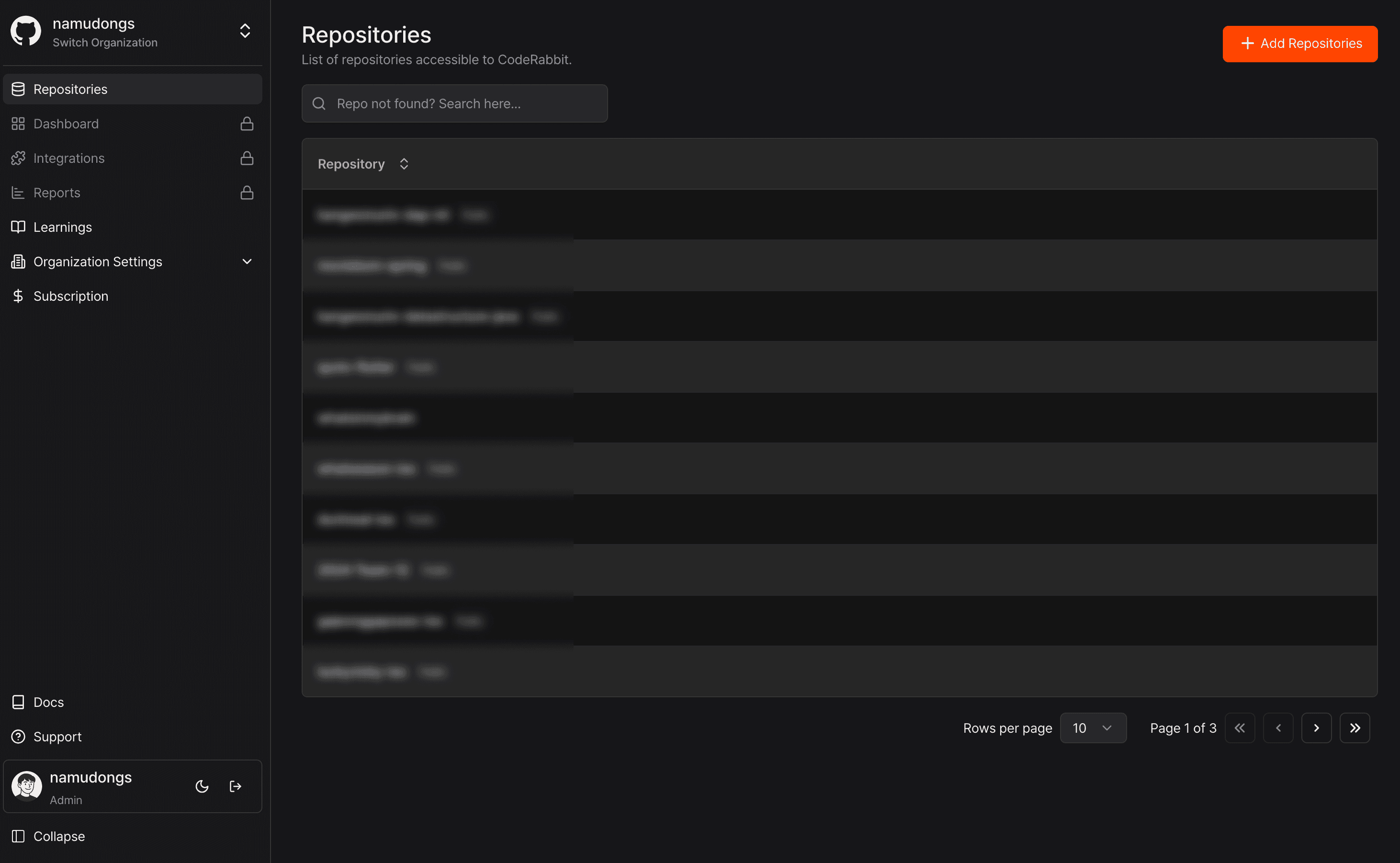The width and height of the screenshot is (1400, 863).
Task: Click the lock icon beside Reports
Action: coord(247,193)
